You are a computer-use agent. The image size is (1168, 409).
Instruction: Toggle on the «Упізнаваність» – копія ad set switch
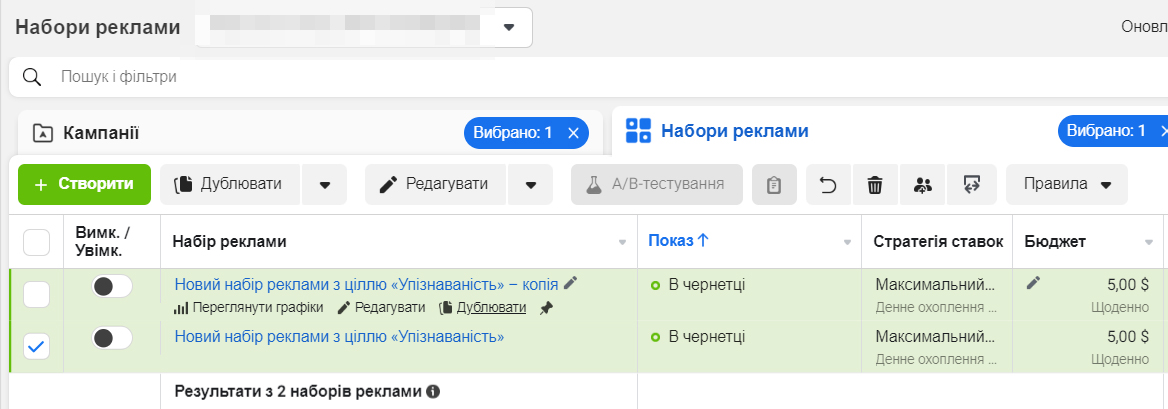coord(112,286)
